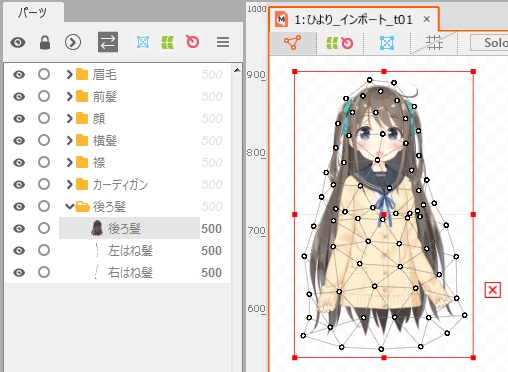The height and width of the screenshot is (372, 508).
Task: Open the Parts panel hamburger menu
Action: coord(223,42)
